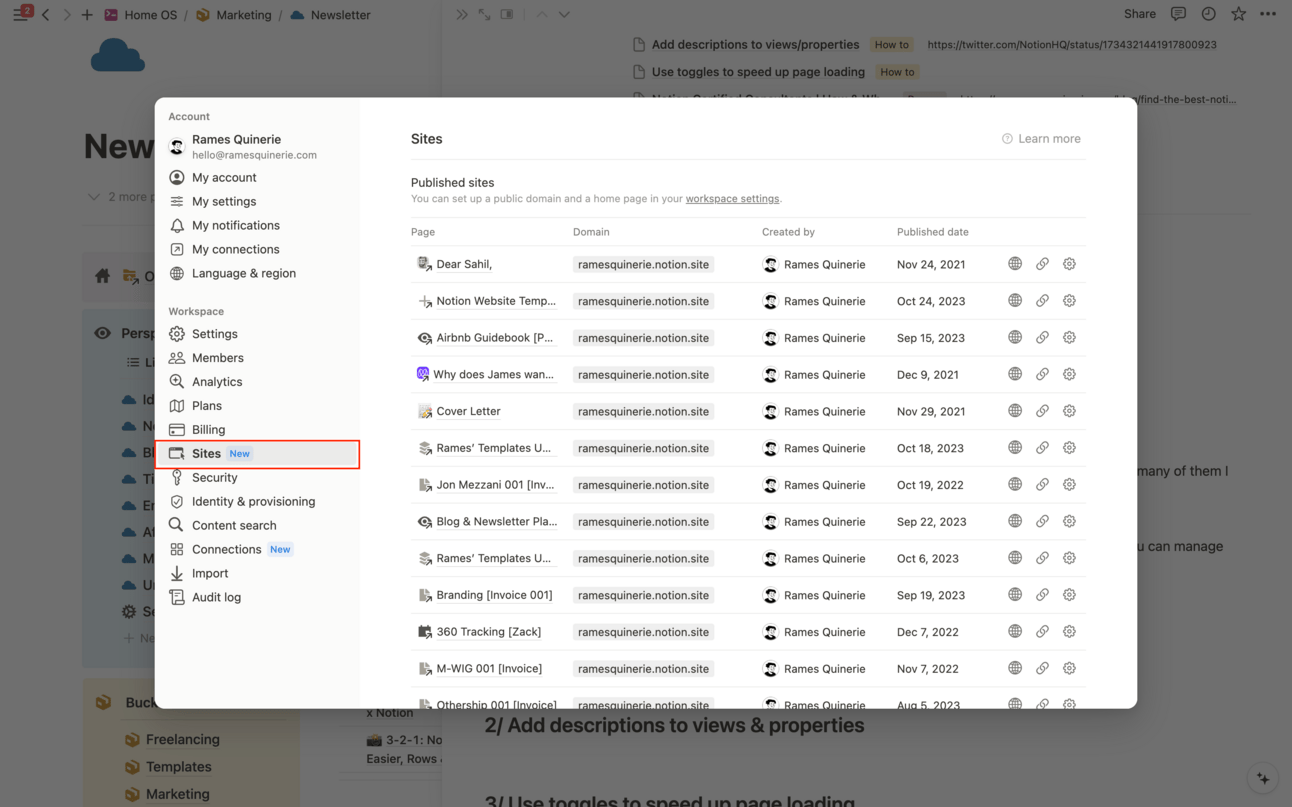The height and width of the screenshot is (807, 1292).
Task: Open 360 Tracking [Zack] page
Action: coord(488,631)
